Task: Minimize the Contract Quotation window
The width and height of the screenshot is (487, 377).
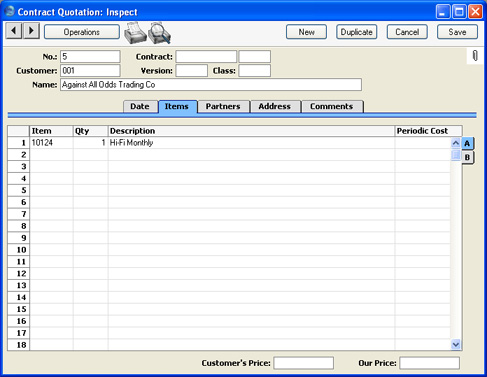Action: click(443, 12)
